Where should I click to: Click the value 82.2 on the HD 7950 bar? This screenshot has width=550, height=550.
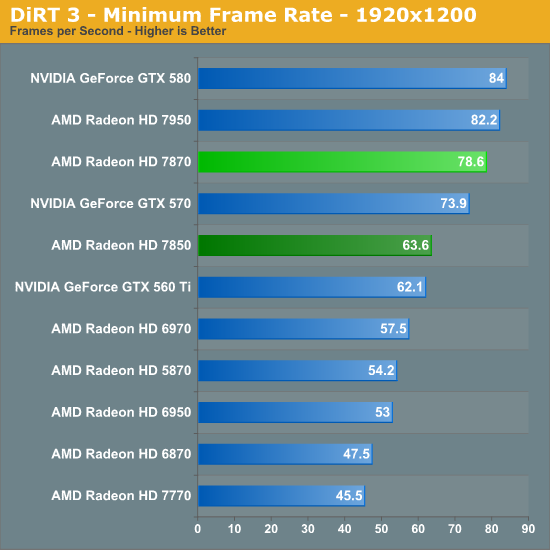484,120
